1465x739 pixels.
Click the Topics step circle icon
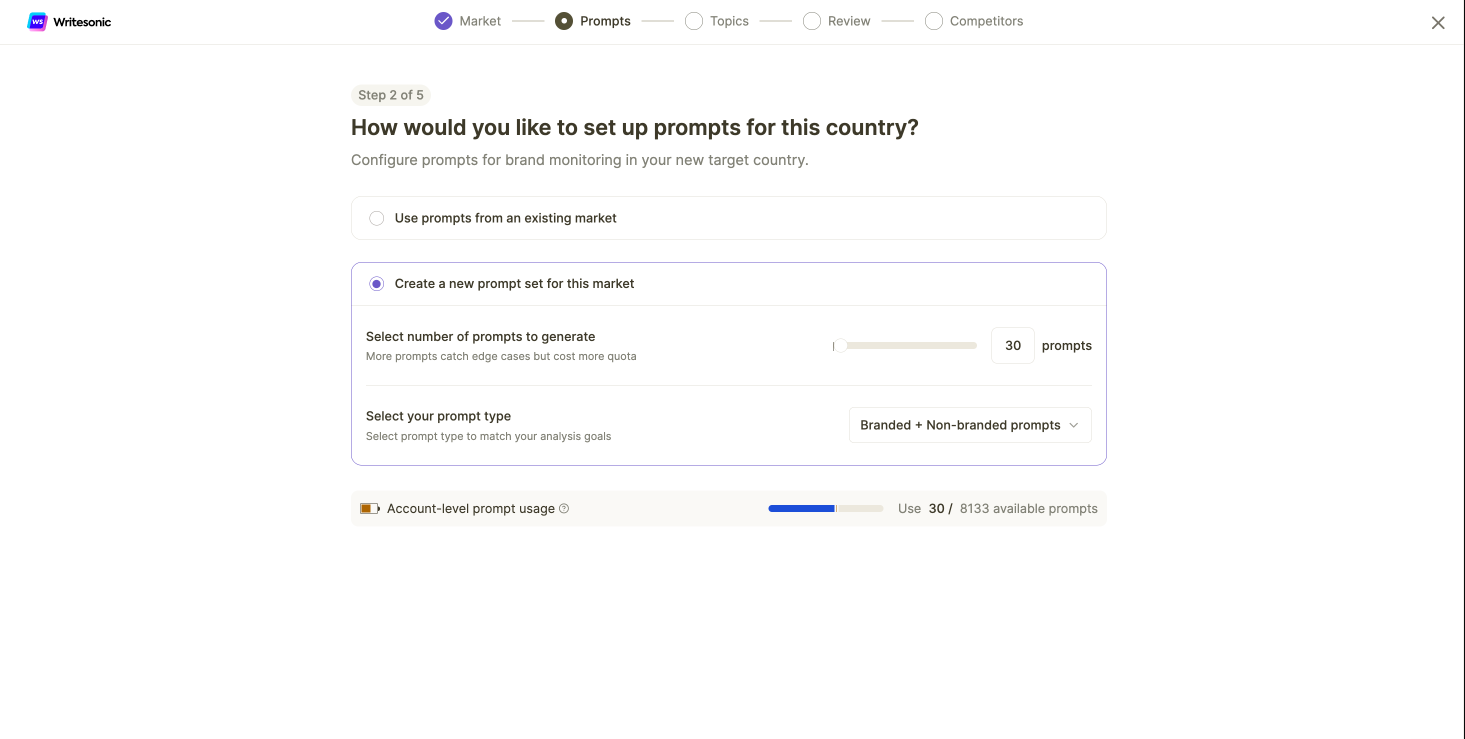(x=694, y=21)
